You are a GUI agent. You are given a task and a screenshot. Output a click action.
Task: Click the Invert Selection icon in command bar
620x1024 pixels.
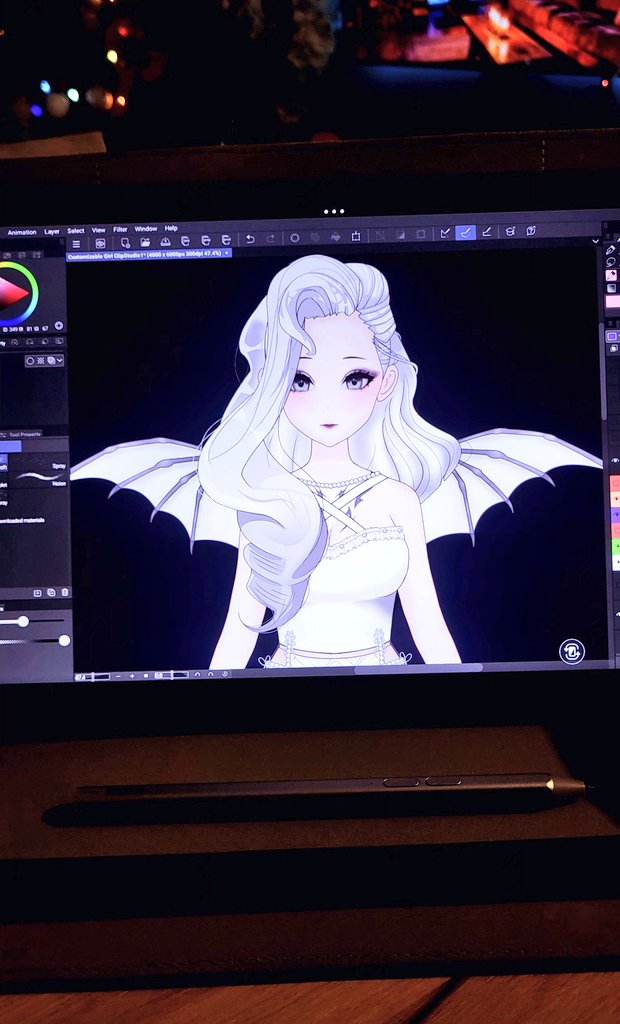[x=400, y=234]
